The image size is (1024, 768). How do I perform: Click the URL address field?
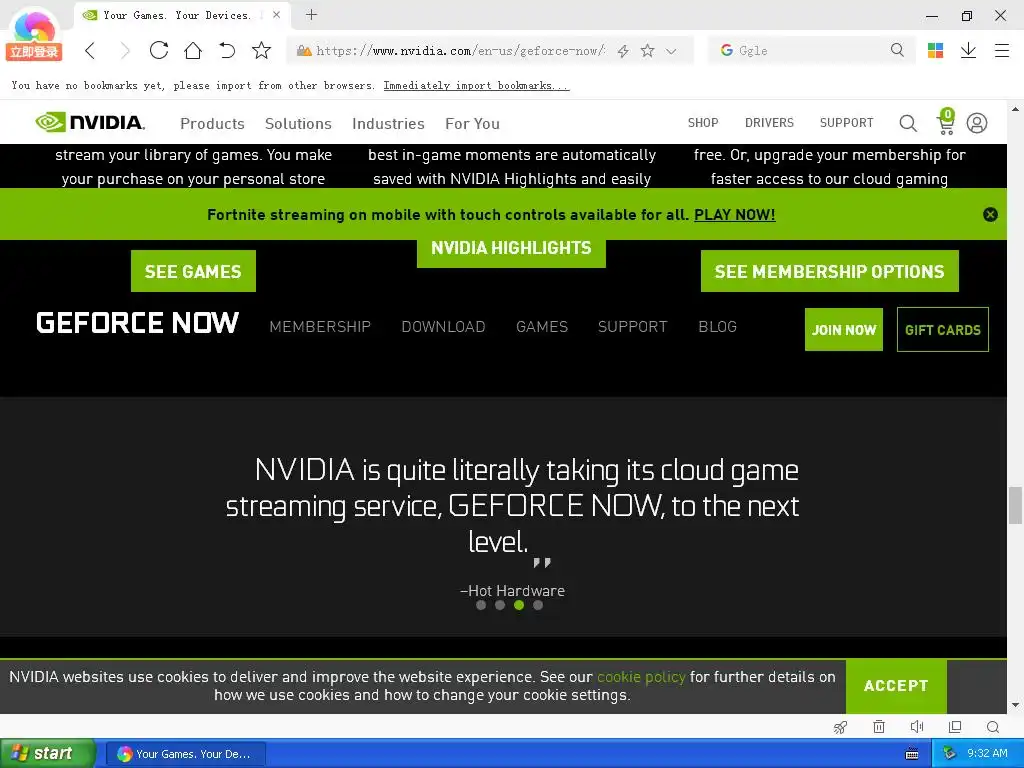coord(460,51)
